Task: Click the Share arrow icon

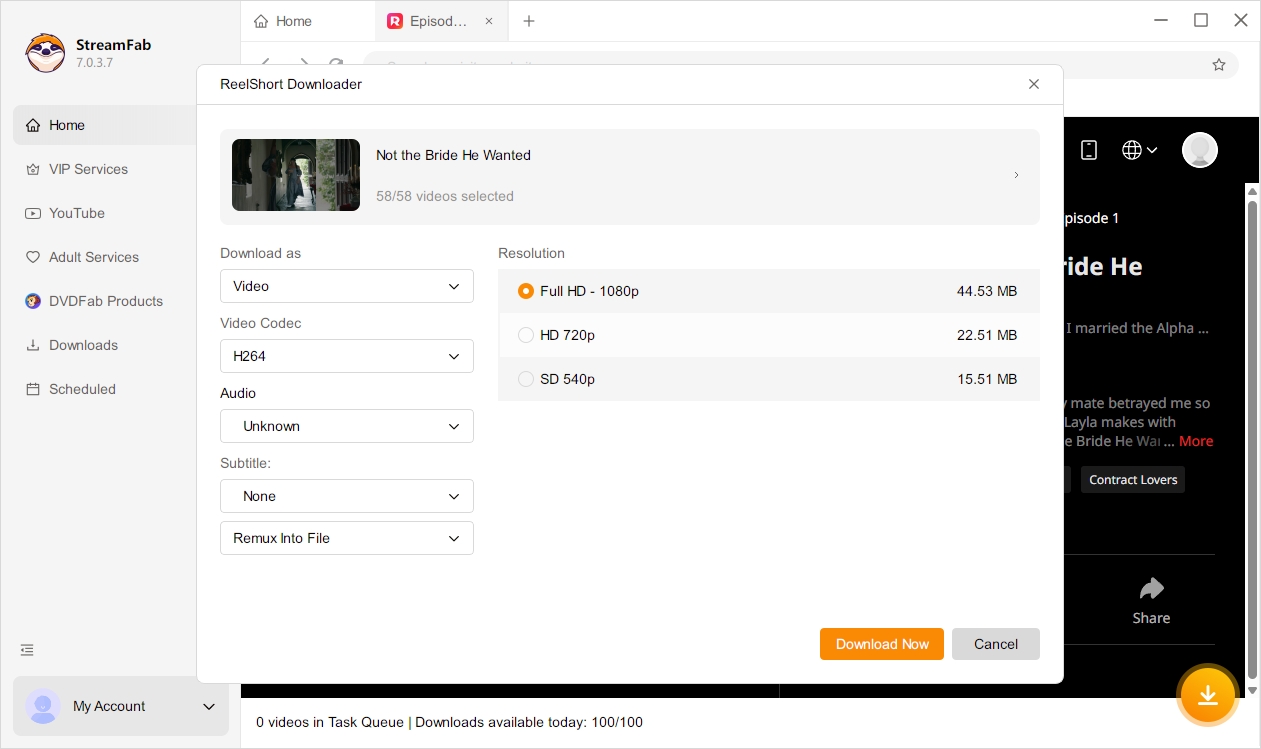Action: [1151, 588]
